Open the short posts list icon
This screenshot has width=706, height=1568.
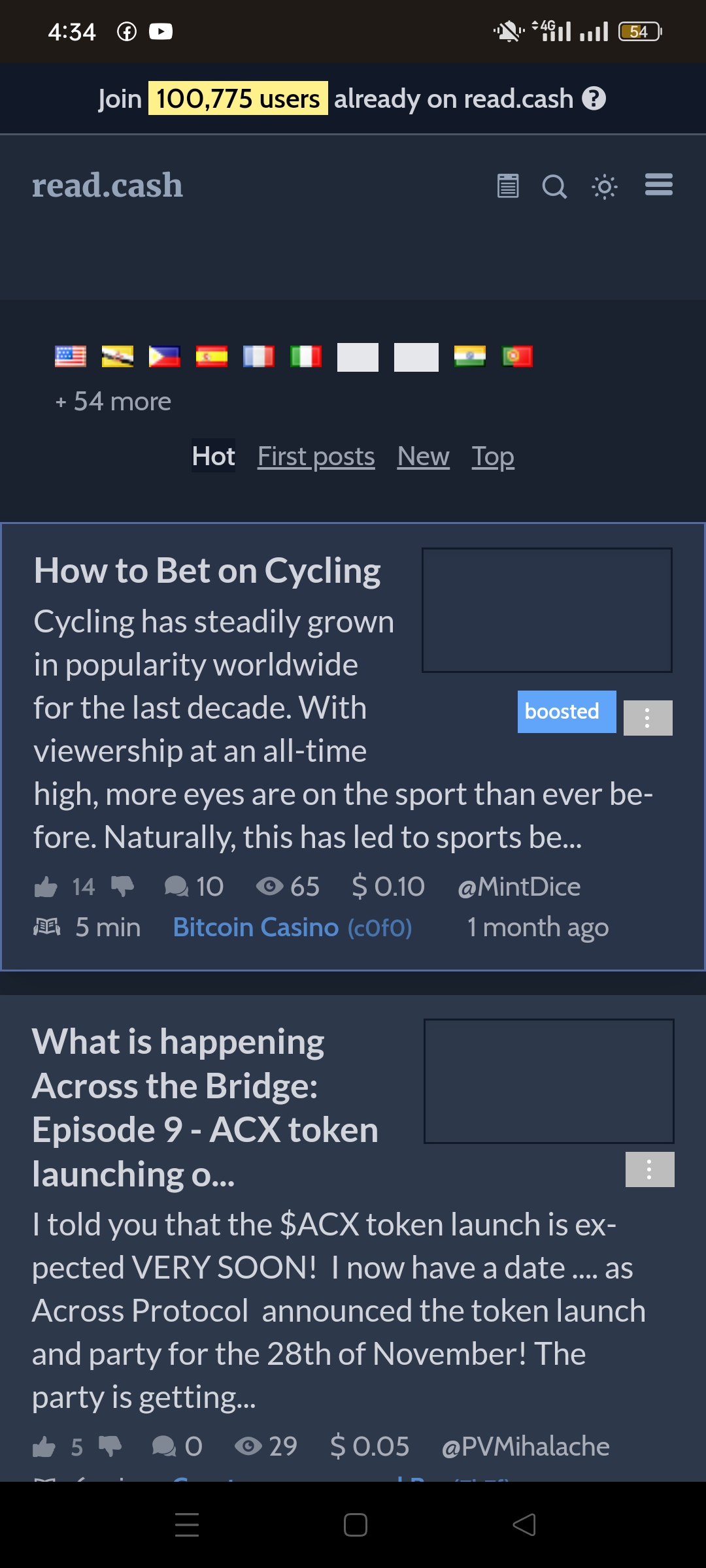click(x=508, y=186)
